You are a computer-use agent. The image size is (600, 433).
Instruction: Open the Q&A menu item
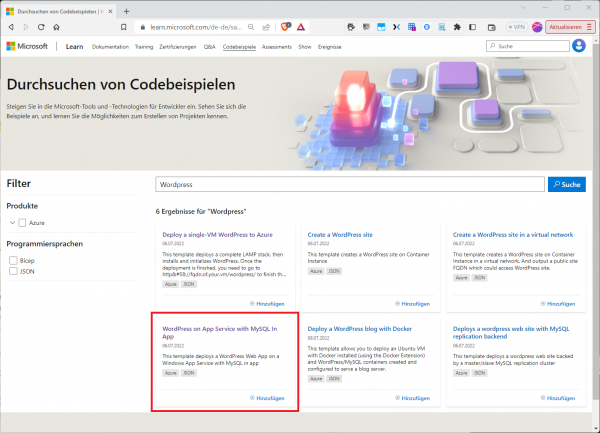pyautogui.click(x=209, y=47)
